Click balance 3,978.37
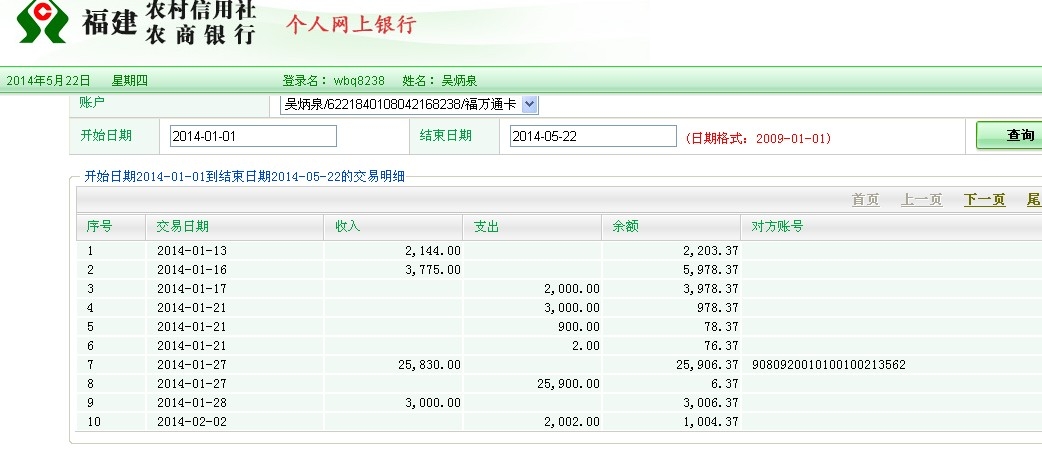The image size is (1042, 452). click(x=710, y=289)
